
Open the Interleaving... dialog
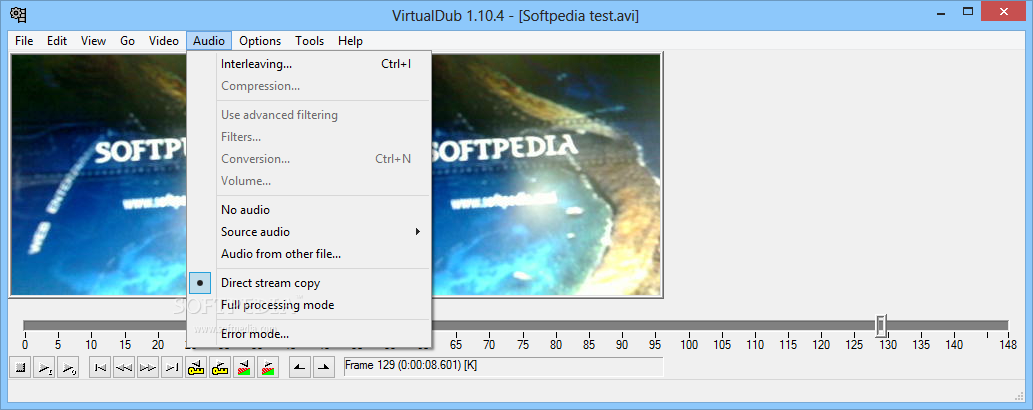[310, 64]
